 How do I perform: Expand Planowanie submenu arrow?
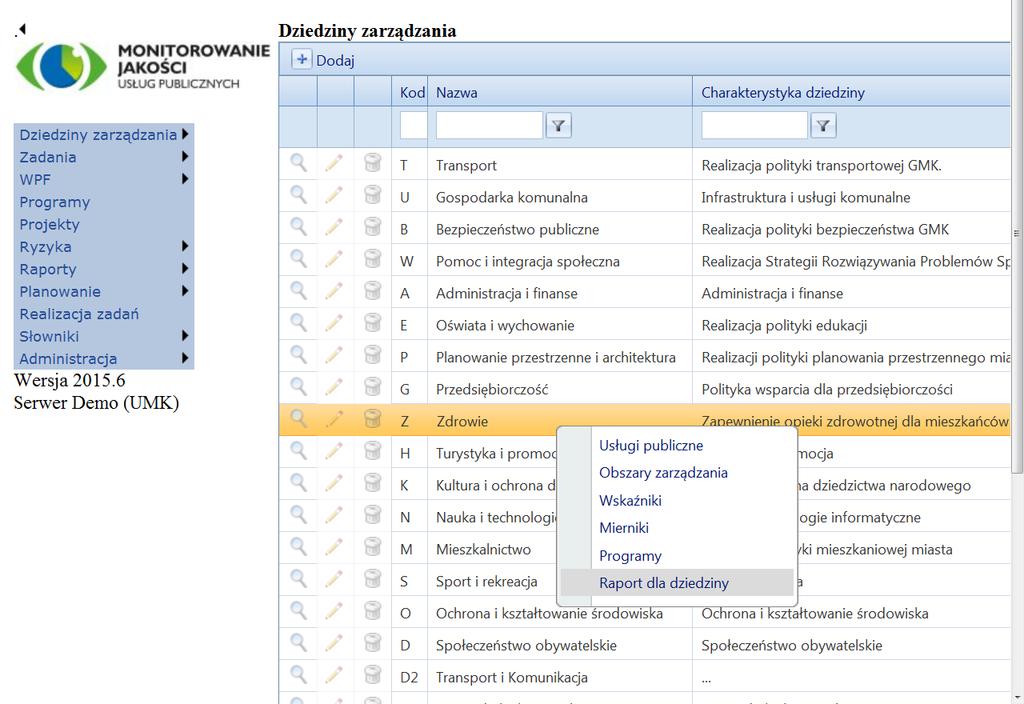[x=185, y=291]
